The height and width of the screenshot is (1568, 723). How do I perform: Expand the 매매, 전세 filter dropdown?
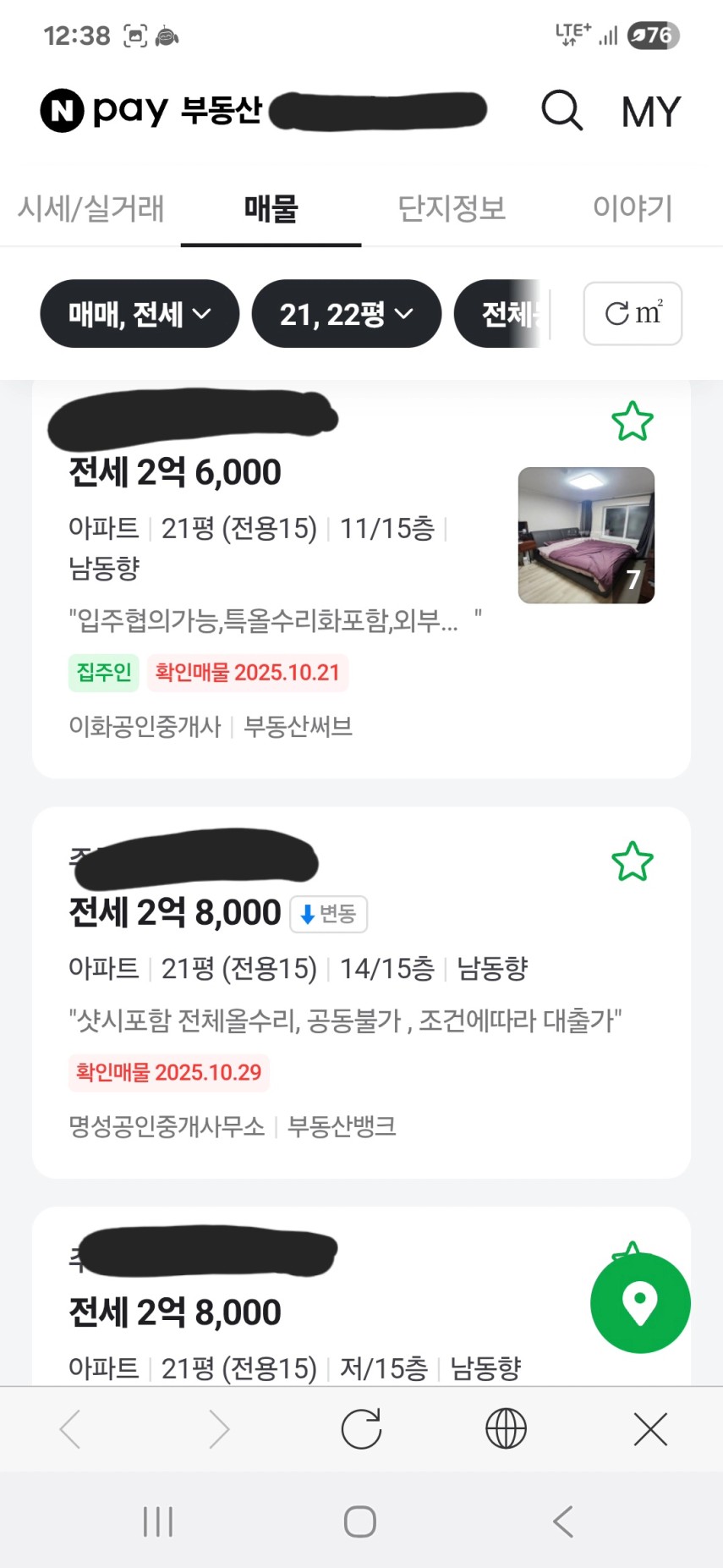click(140, 314)
